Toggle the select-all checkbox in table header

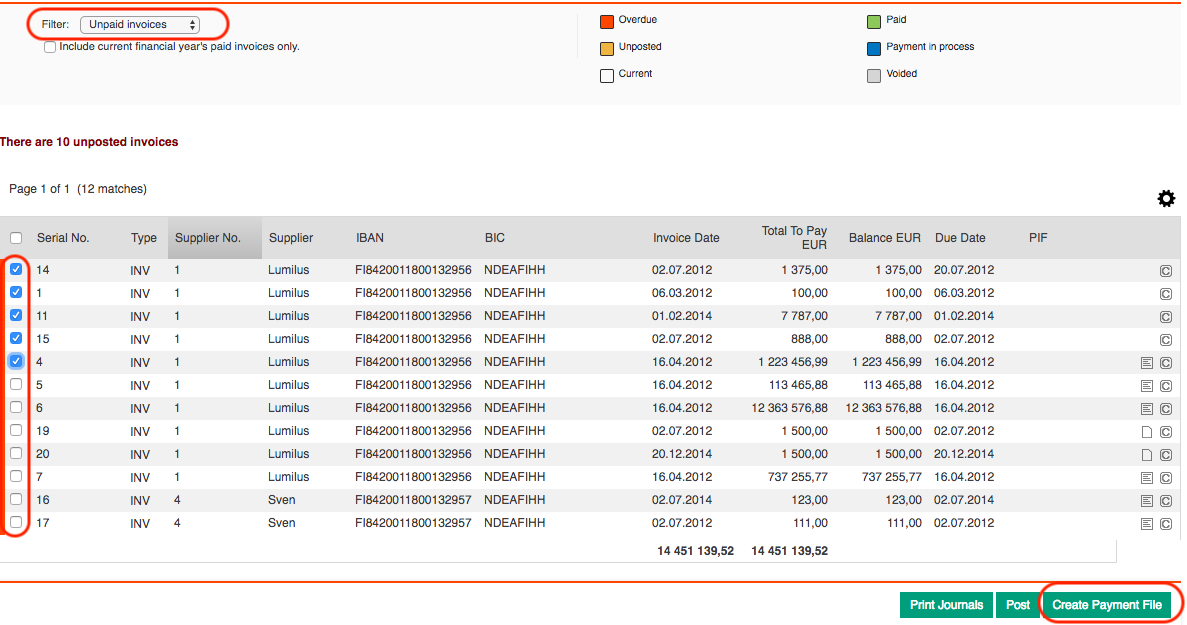tap(16, 238)
